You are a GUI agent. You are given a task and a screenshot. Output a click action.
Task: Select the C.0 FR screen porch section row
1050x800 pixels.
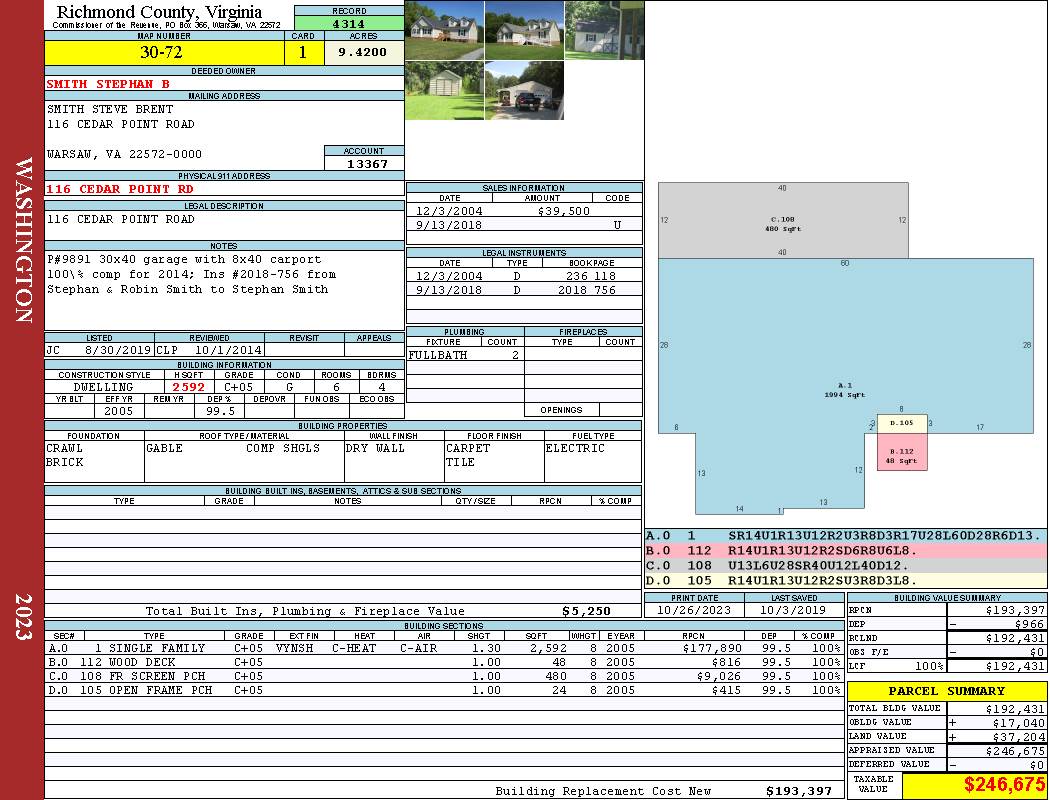tap(443, 676)
